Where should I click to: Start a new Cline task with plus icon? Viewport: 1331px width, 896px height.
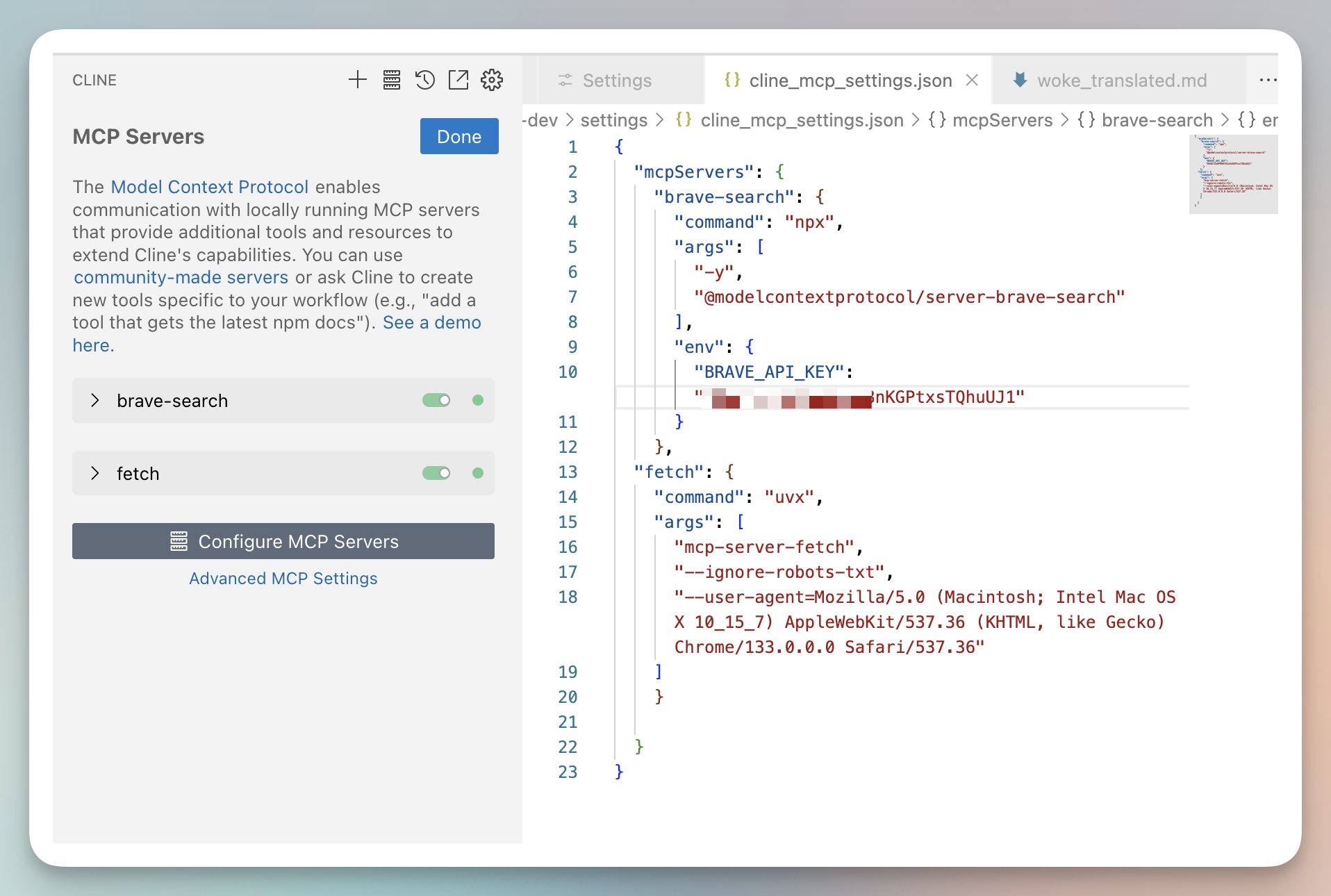(x=358, y=80)
